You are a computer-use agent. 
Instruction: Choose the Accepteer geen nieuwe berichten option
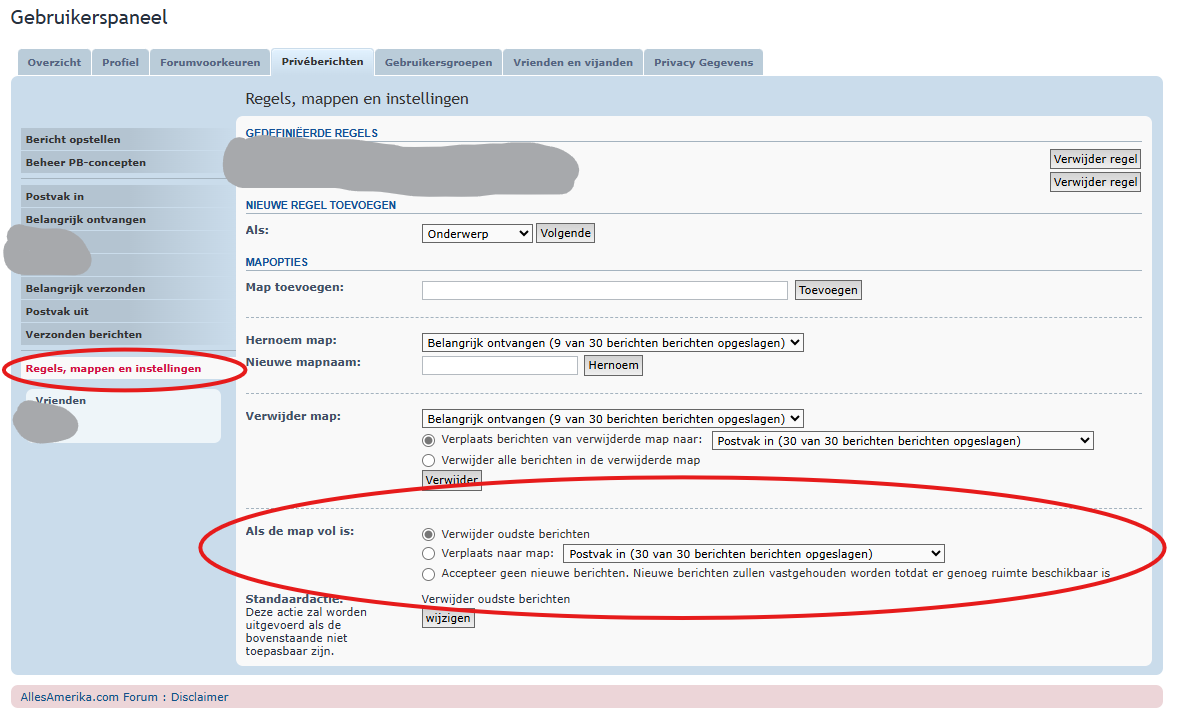[429, 574]
